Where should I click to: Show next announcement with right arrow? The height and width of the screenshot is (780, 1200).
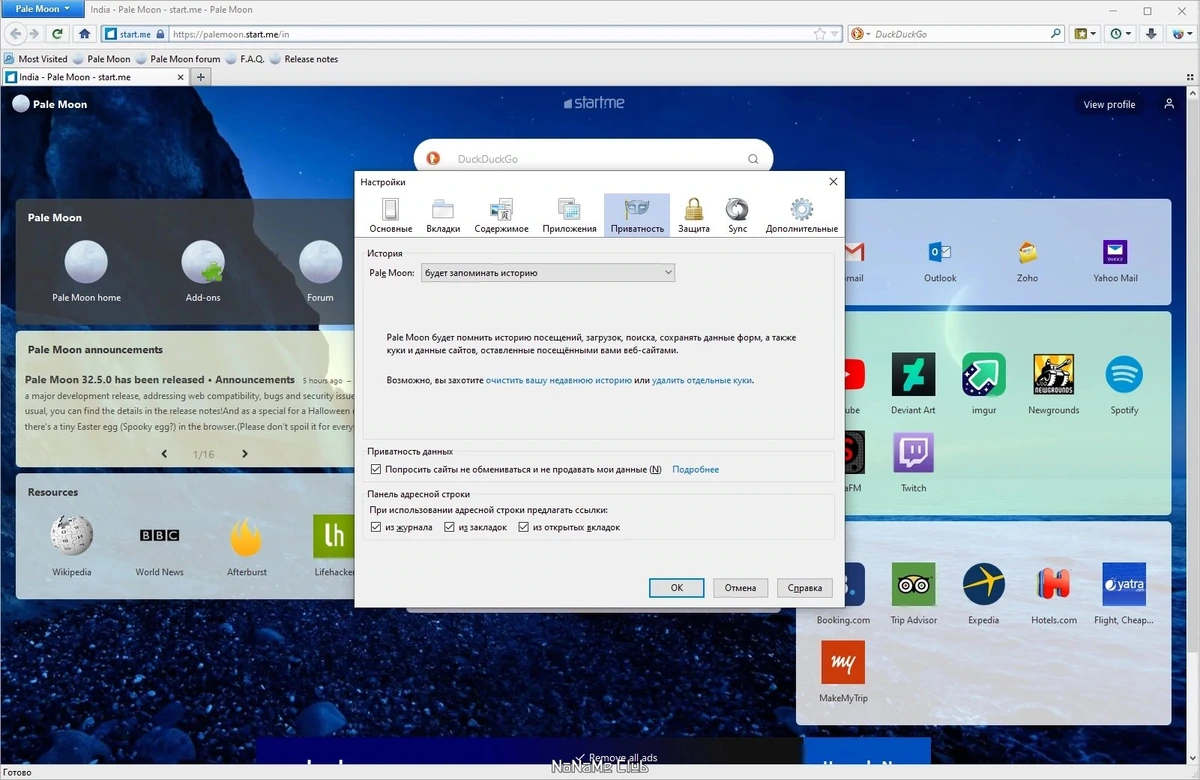point(245,454)
